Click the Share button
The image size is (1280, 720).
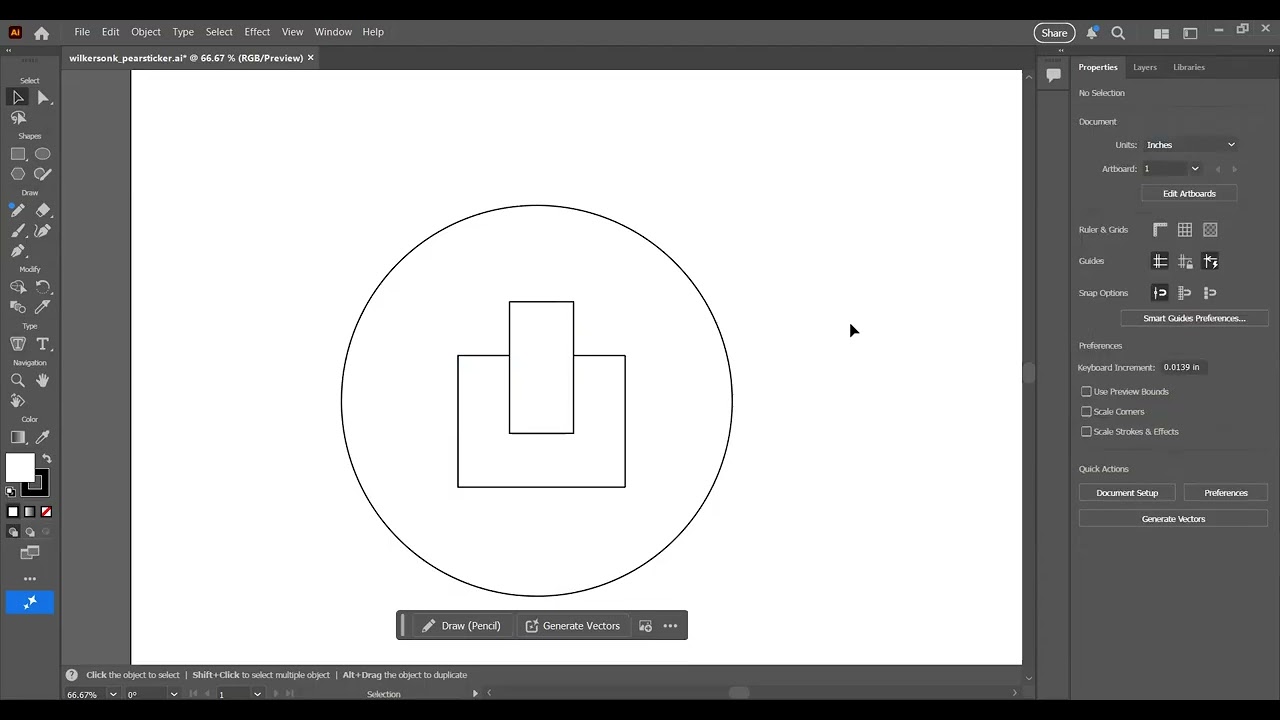(x=1054, y=33)
